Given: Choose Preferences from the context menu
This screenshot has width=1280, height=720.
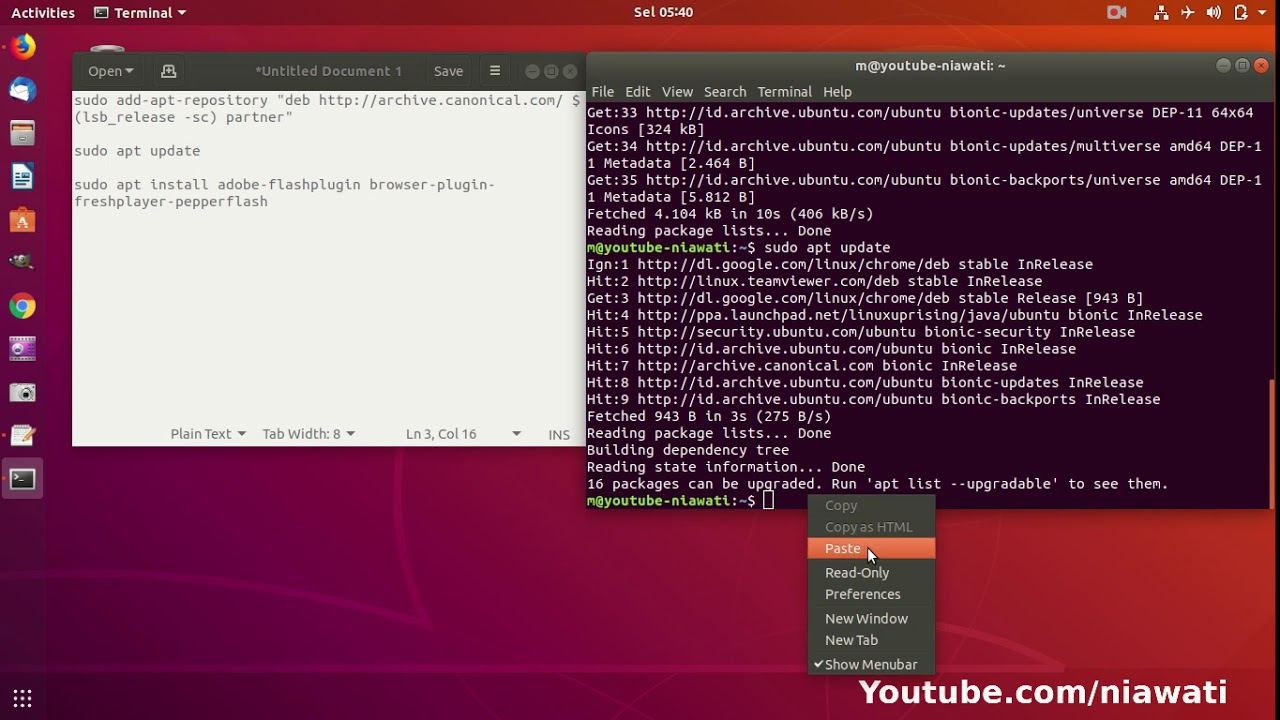Looking at the screenshot, I should 871,594.
